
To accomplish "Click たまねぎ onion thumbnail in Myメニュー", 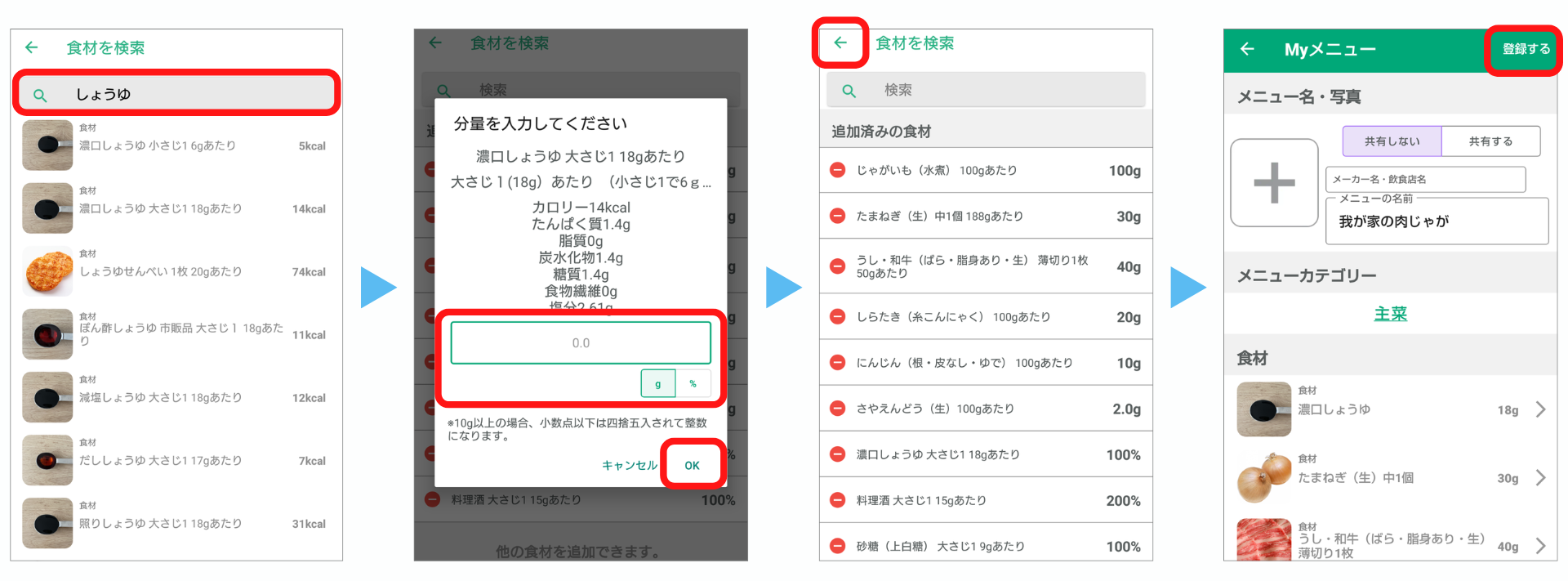I will click(x=1263, y=478).
